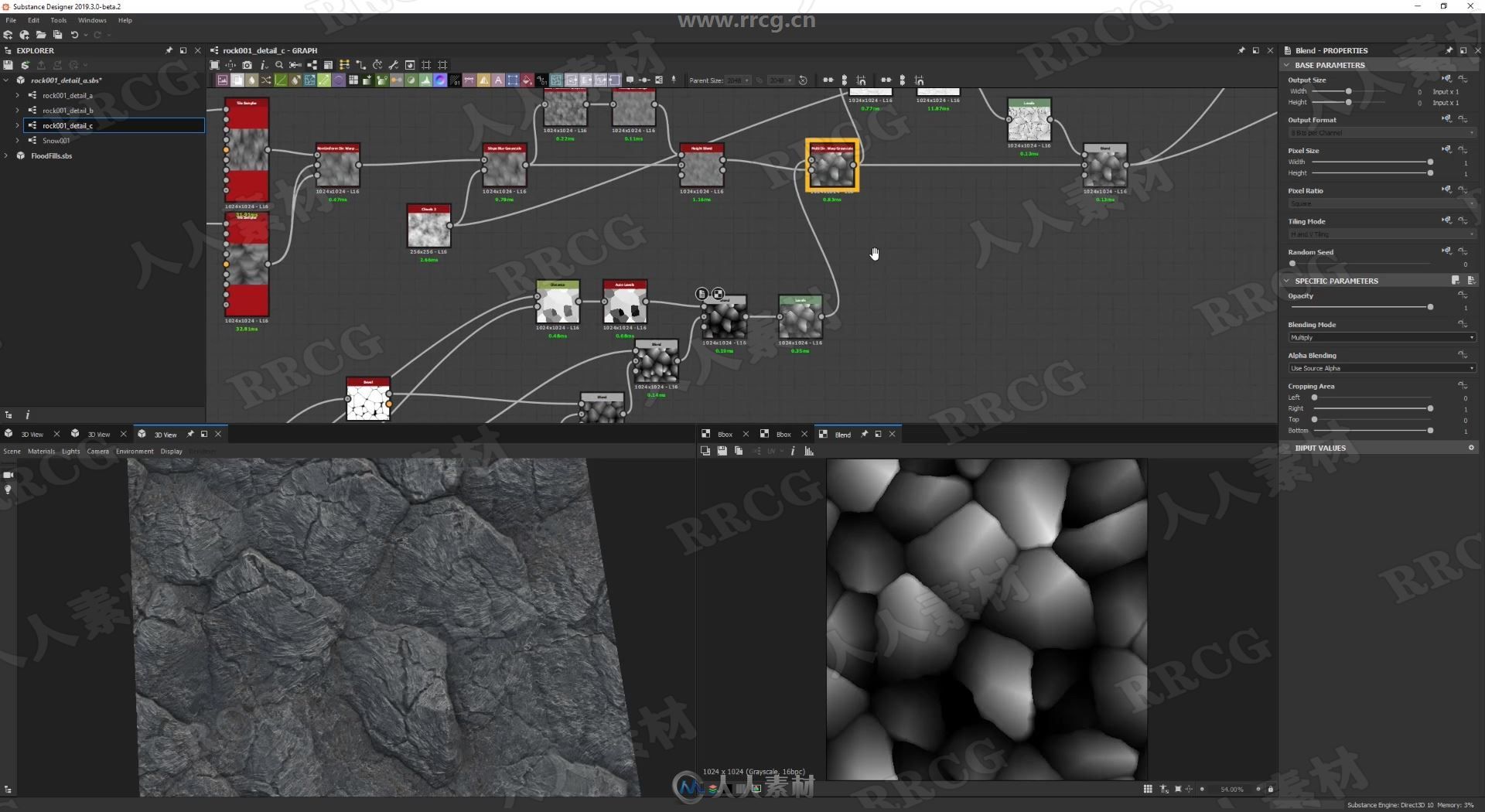Click the save image icon in 2D view
The image size is (1485, 812).
[722, 451]
